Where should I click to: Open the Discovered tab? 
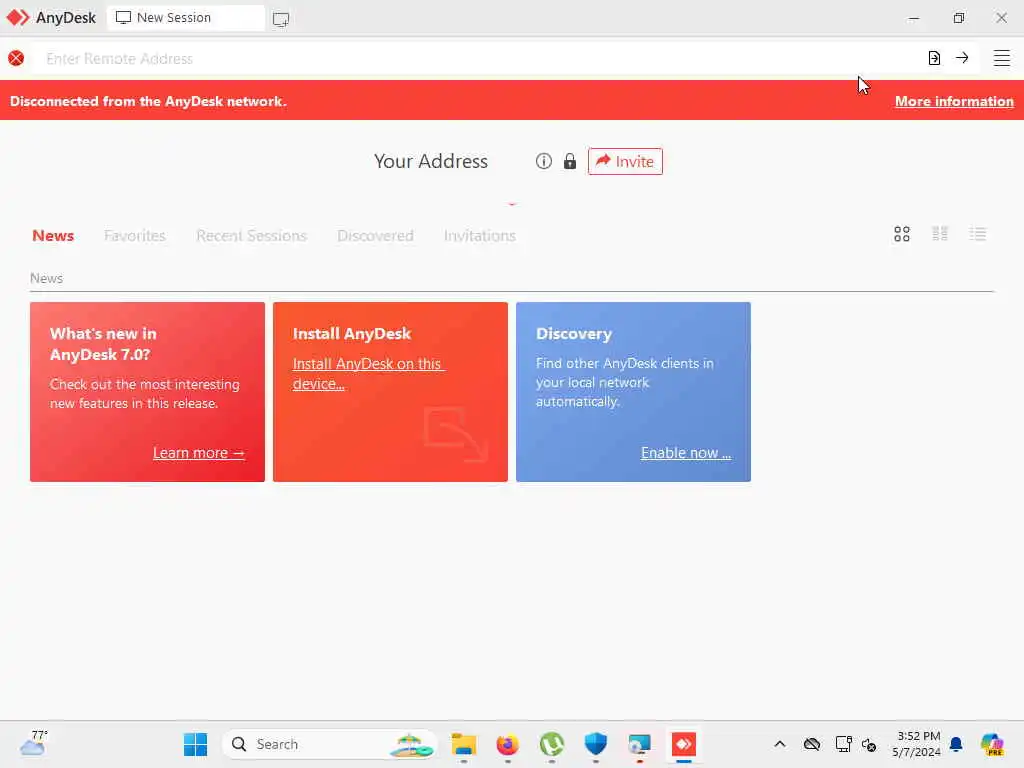point(376,236)
